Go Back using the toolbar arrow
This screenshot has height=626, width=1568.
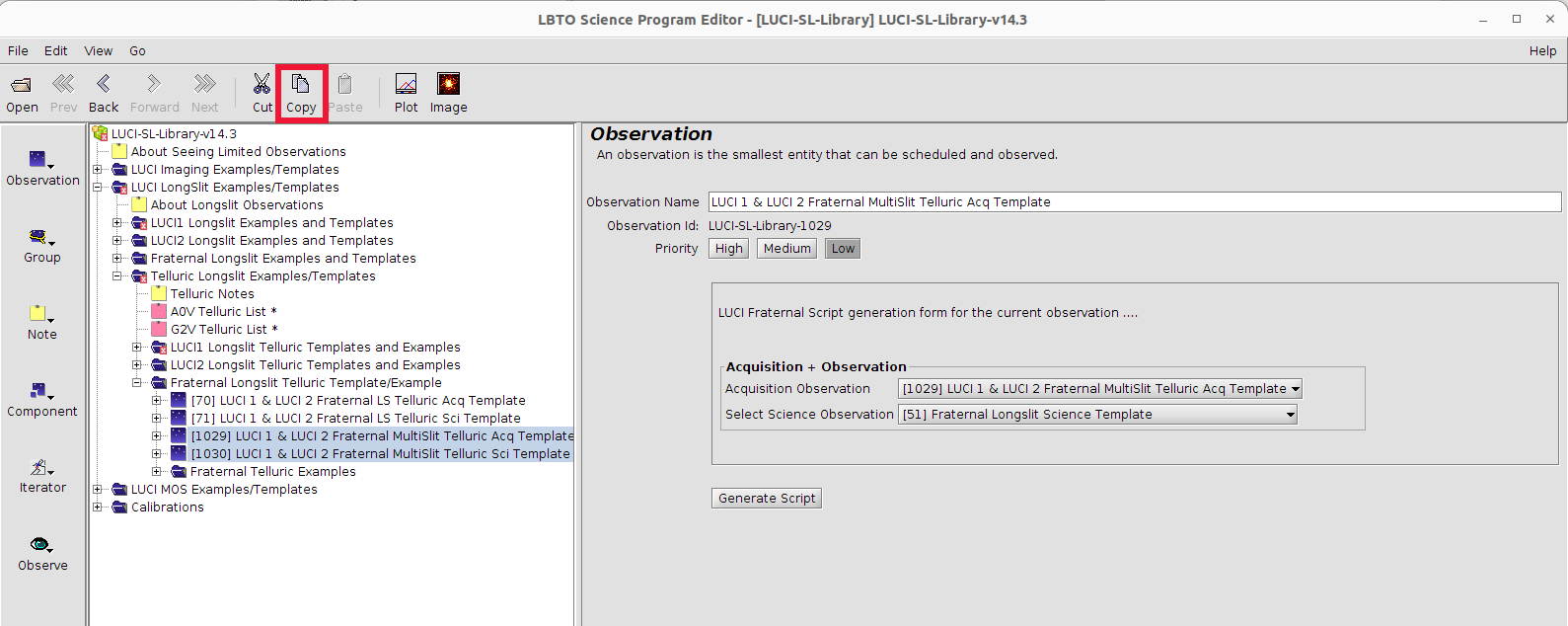104,84
